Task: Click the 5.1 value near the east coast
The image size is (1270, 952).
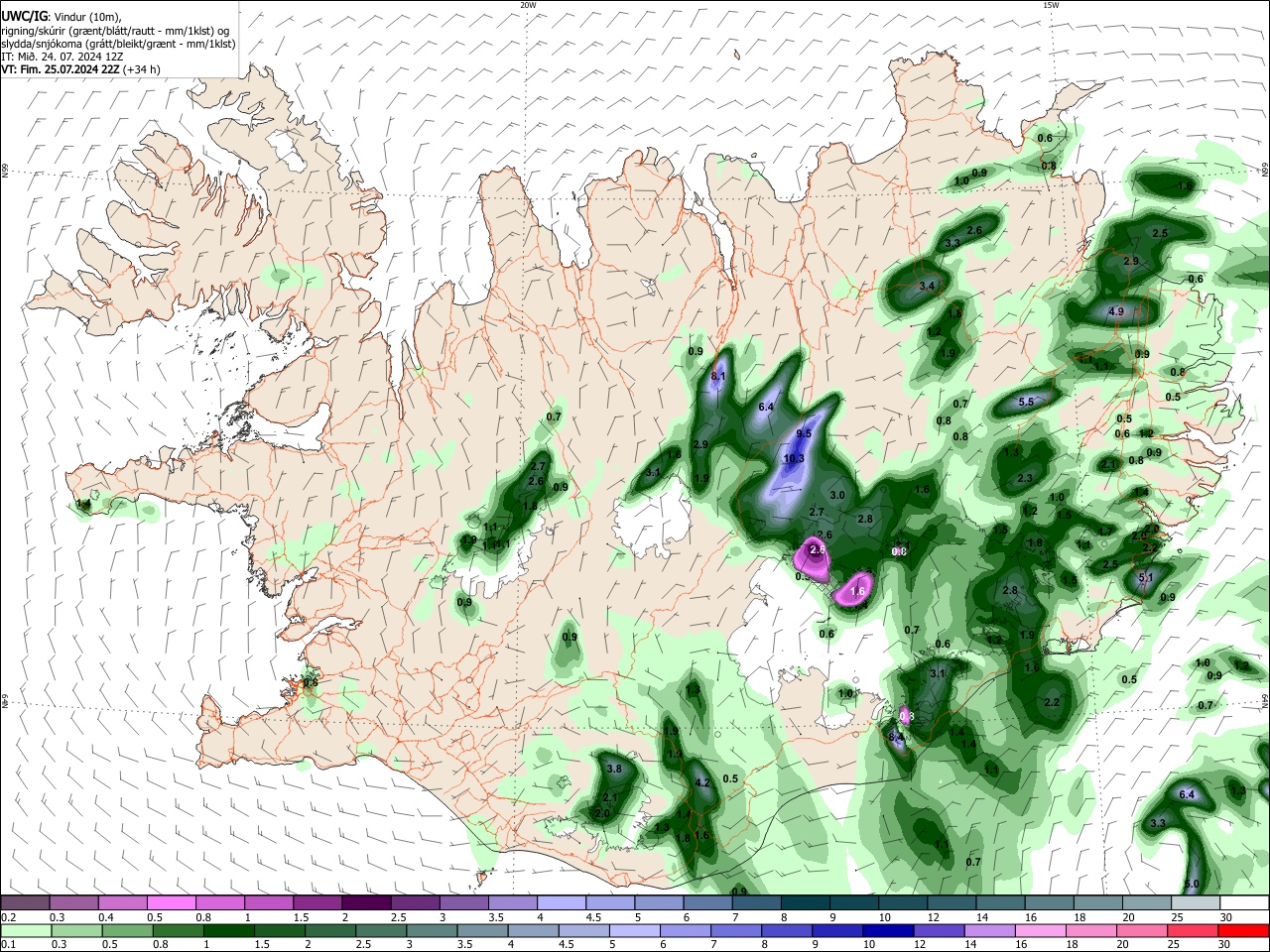Action: (x=1146, y=577)
